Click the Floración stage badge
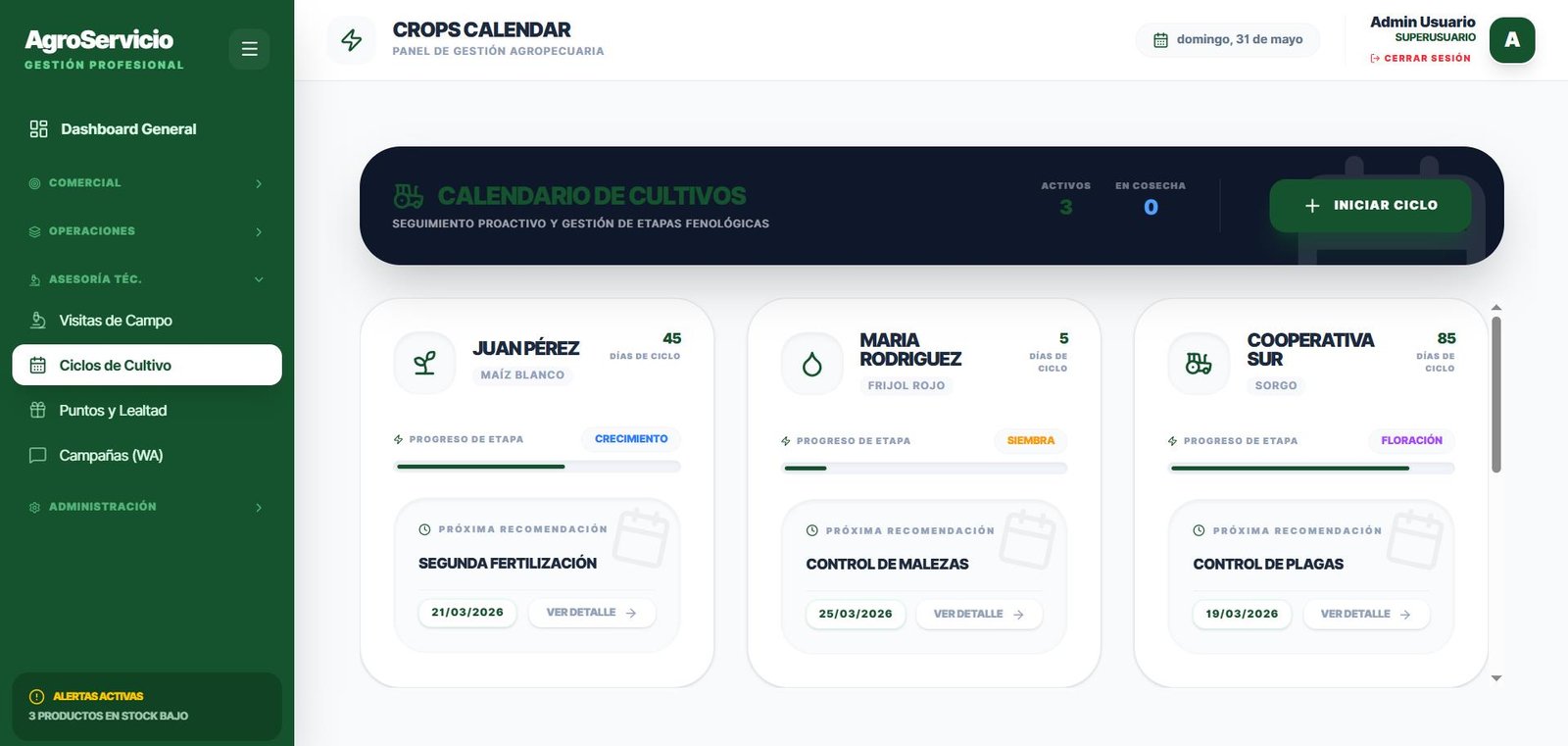Viewport: 1568px width, 746px height. point(1412,441)
